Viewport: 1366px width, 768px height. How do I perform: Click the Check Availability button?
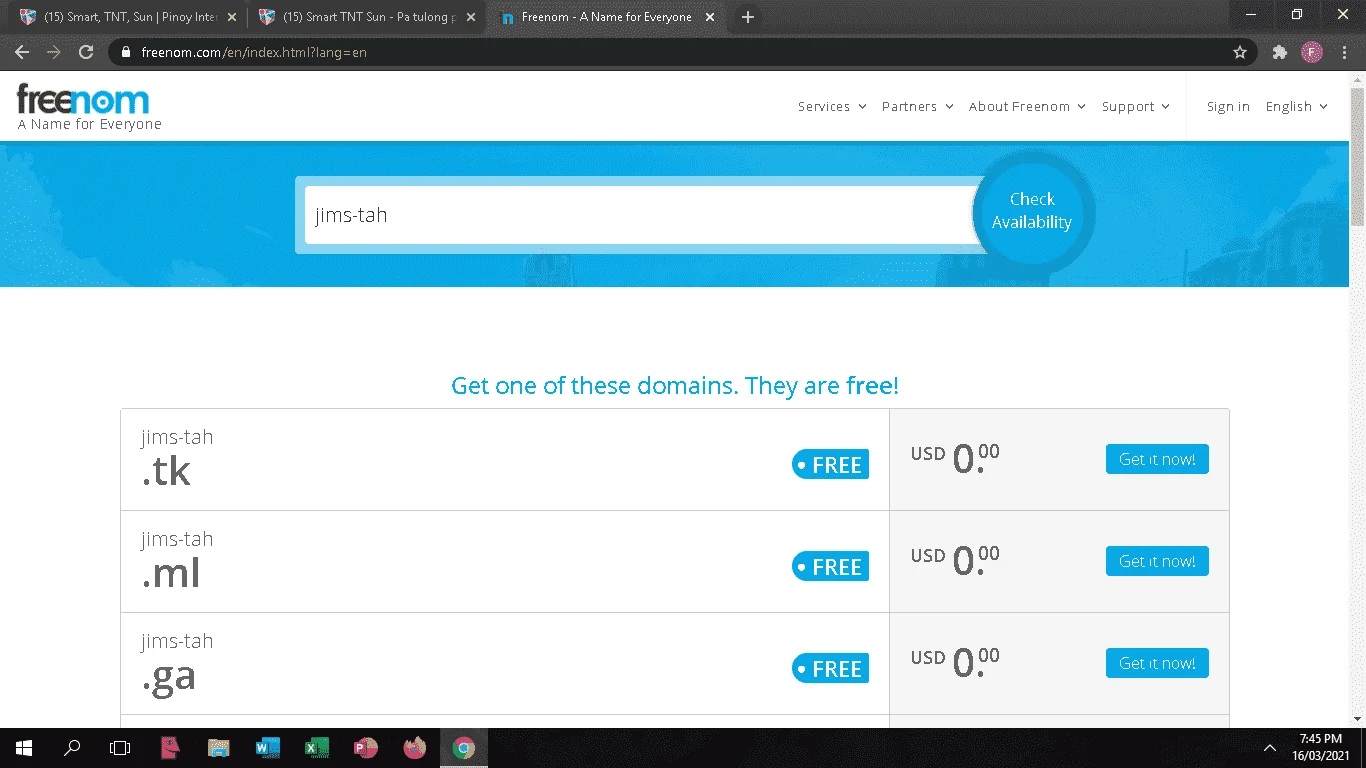pyautogui.click(x=1032, y=211)
